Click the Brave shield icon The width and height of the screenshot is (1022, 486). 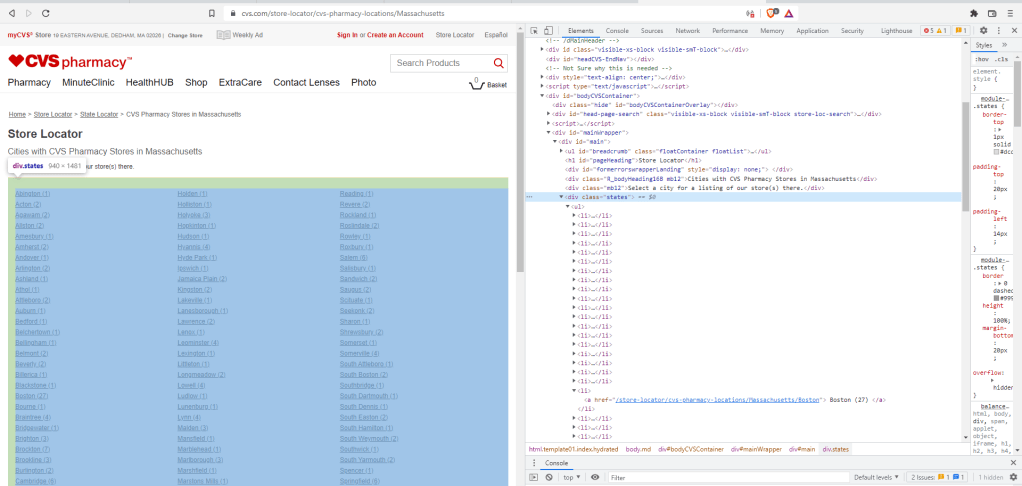[771, 13]
